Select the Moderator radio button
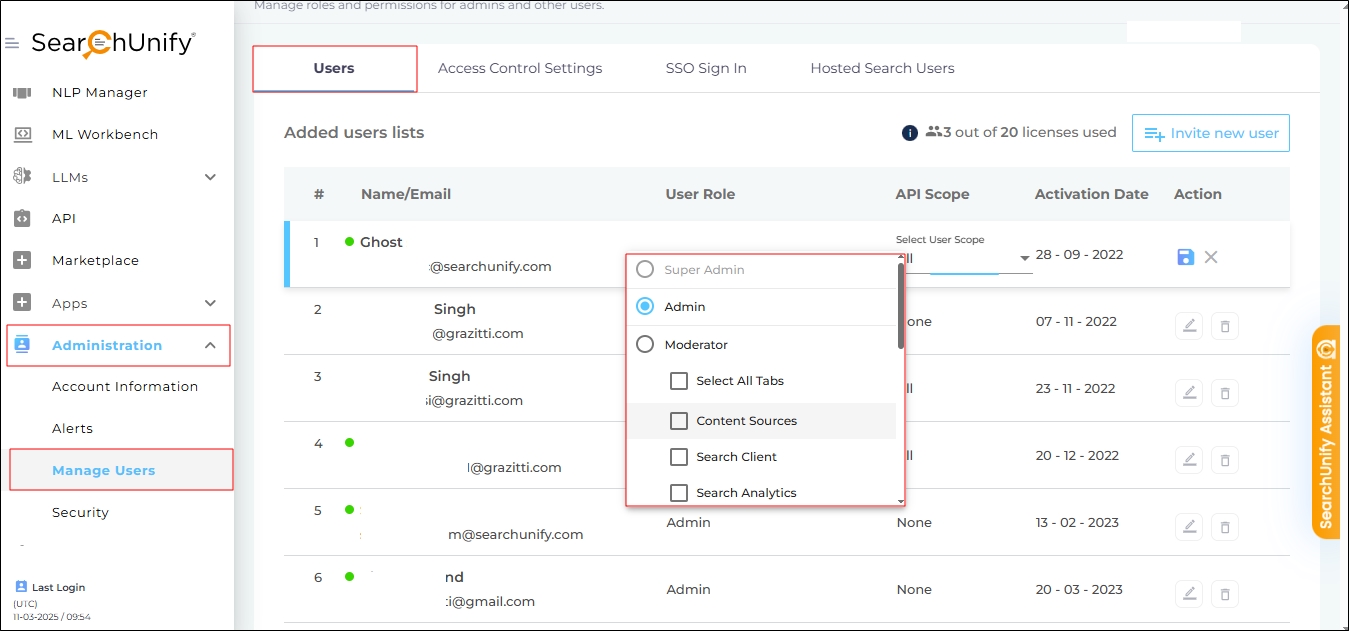This screenshot has height=631, width=1349. 646,345
